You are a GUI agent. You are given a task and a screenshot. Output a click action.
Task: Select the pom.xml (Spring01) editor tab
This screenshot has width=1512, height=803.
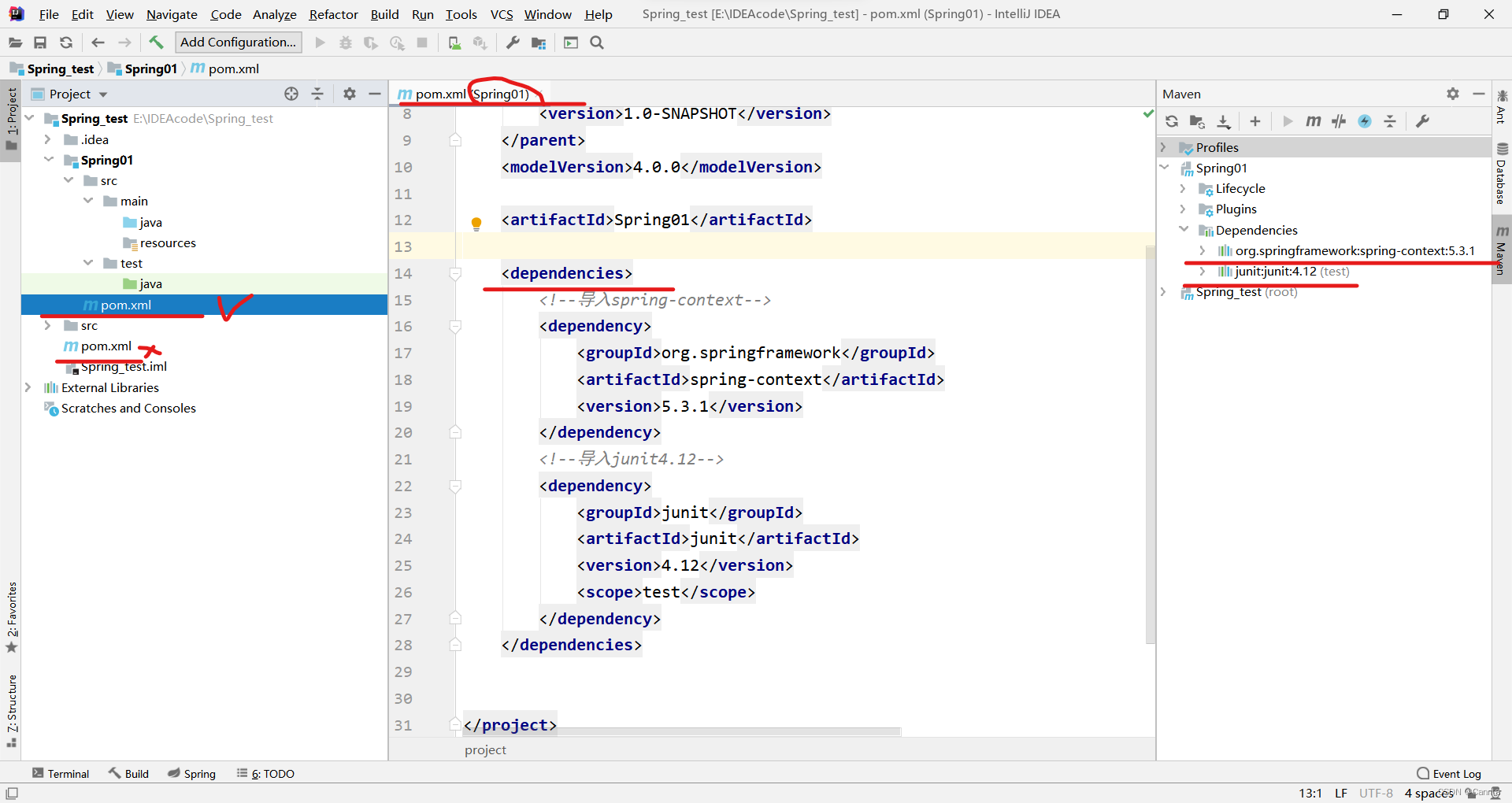471,94
